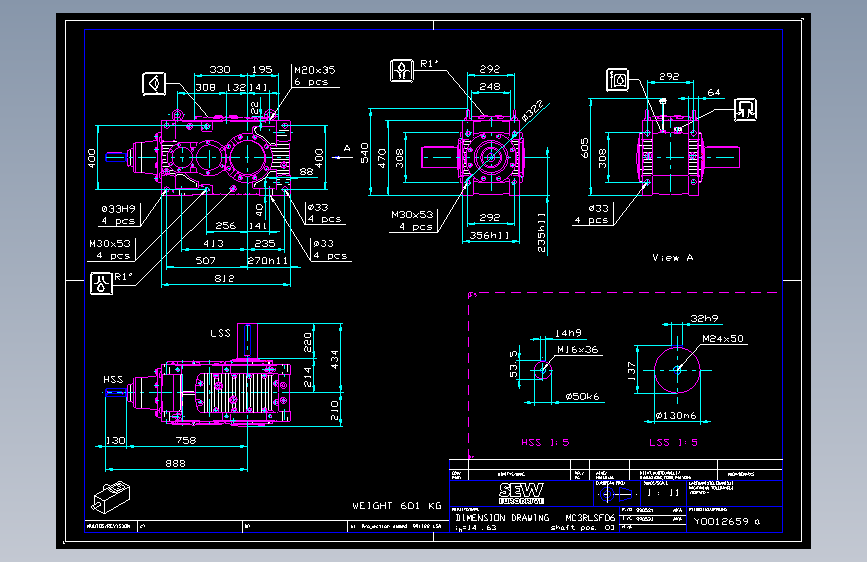Select dimension 64 on View A

714,92
